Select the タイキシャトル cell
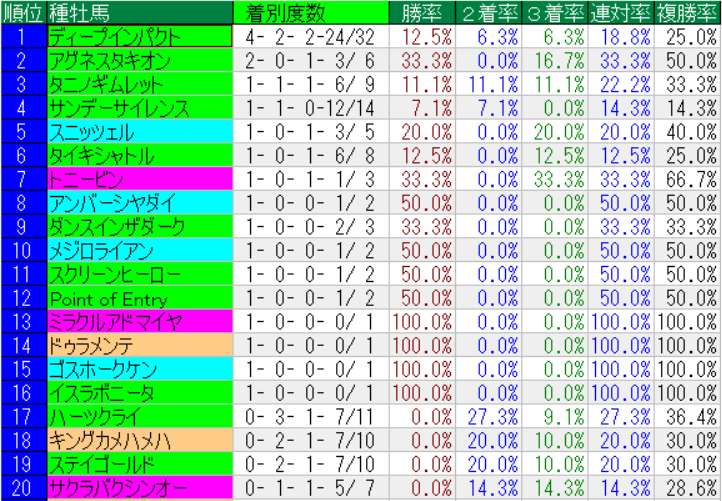Screen dimensions: 722x501 tap(140, 155)
